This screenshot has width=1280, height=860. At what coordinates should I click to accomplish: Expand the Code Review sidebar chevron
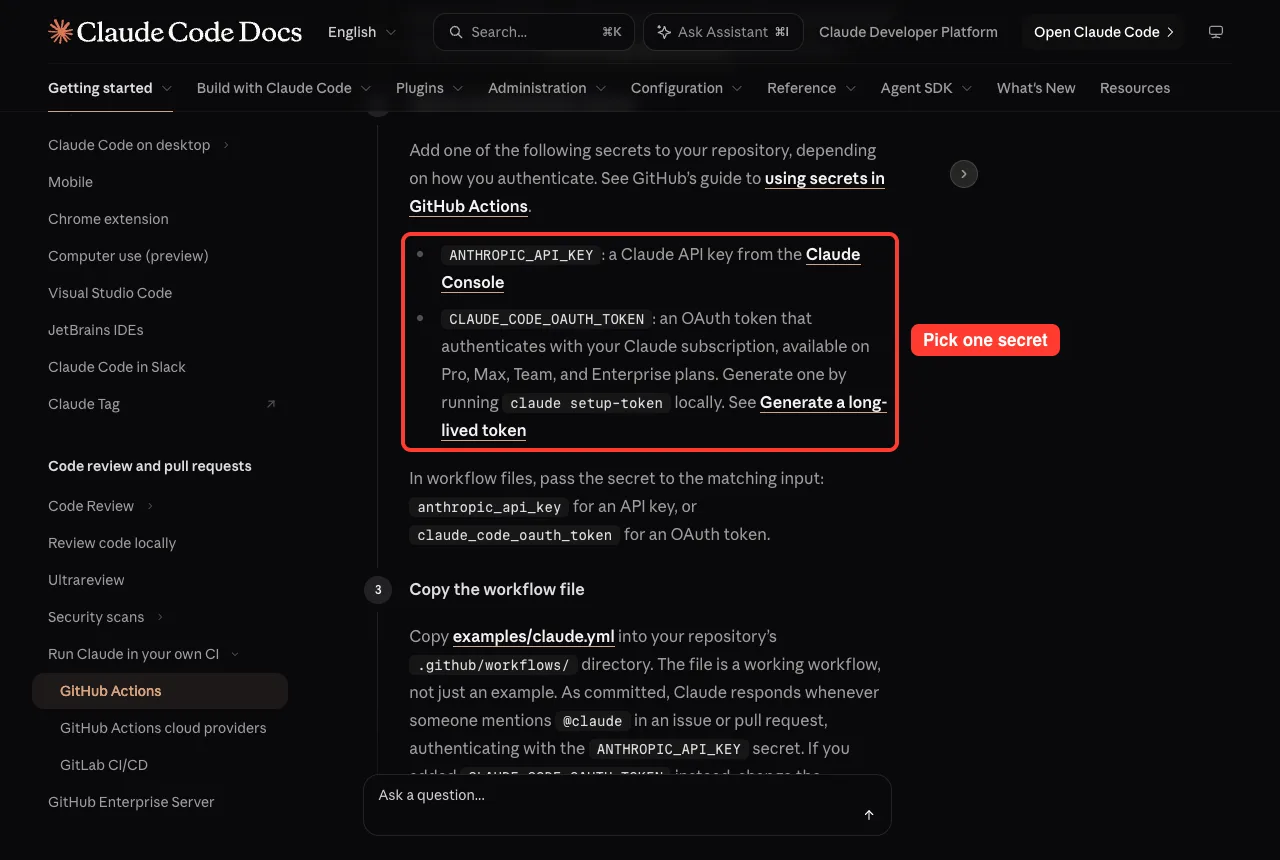[150, 506]
